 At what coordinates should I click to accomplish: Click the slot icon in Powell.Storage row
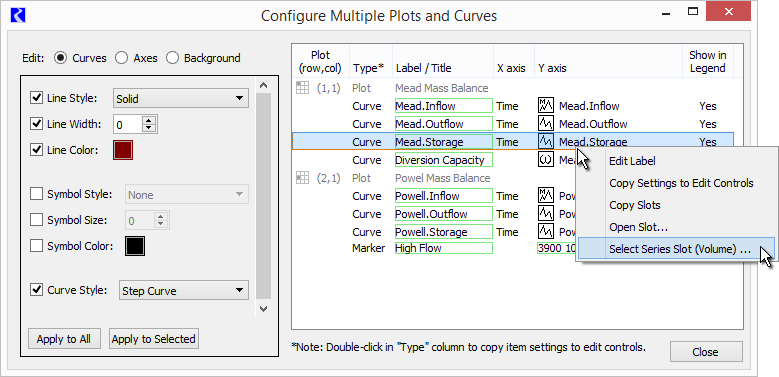coord(545,232)
